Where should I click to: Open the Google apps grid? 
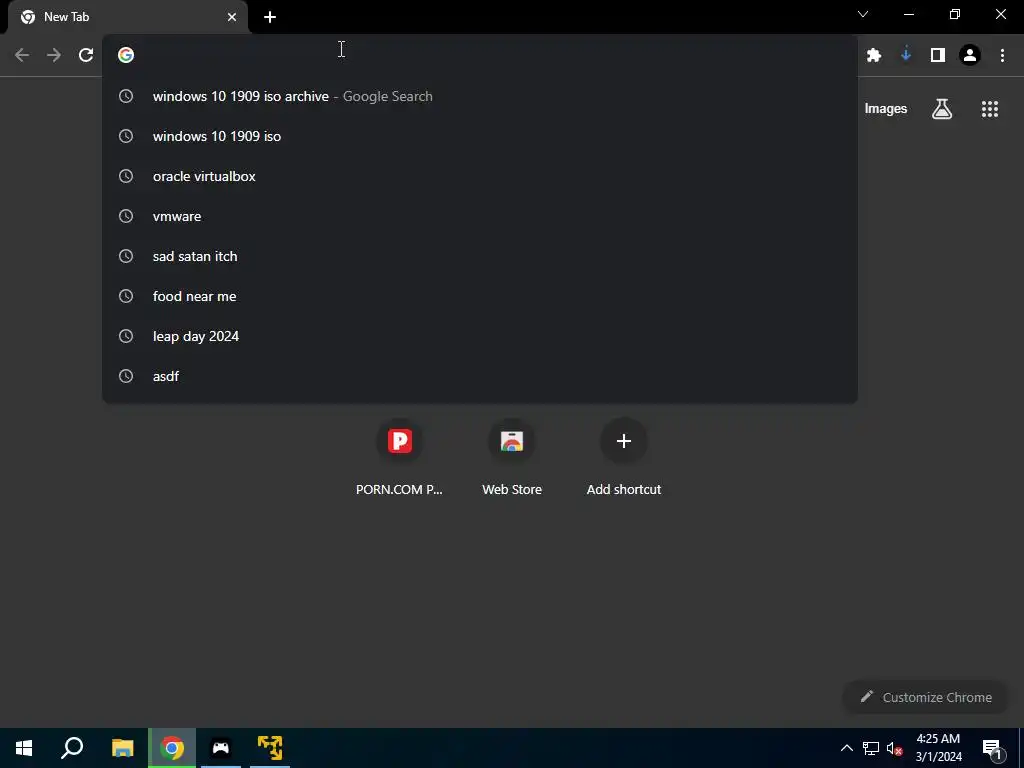990,109
